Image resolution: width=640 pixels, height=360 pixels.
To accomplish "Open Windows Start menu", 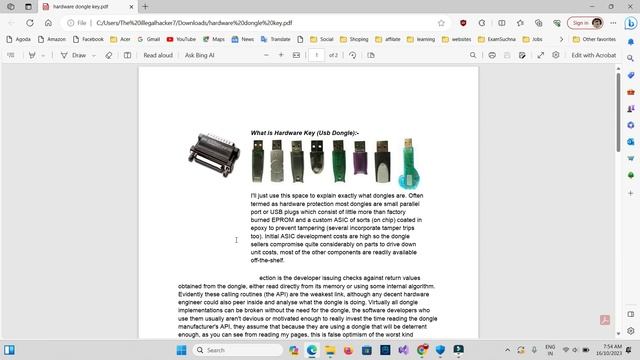I will (181, 350).
